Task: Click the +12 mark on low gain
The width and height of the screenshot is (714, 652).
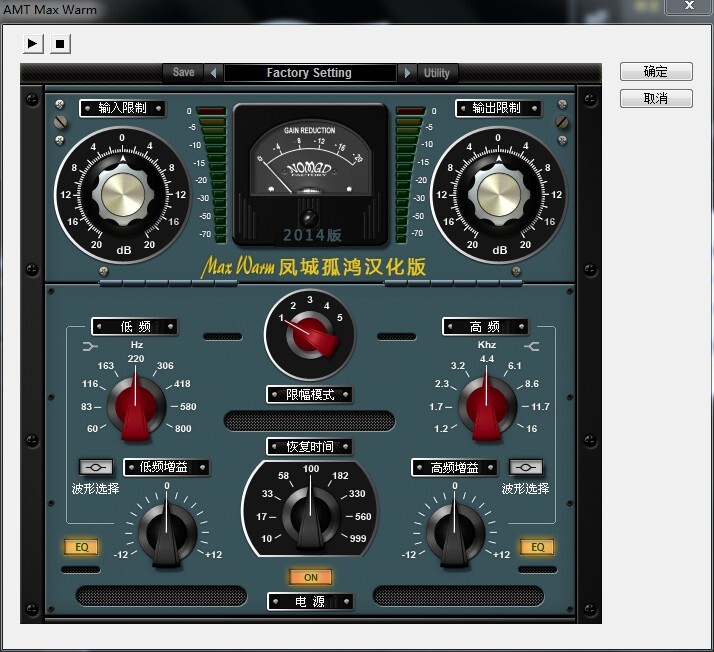Action: pos(214,555)
